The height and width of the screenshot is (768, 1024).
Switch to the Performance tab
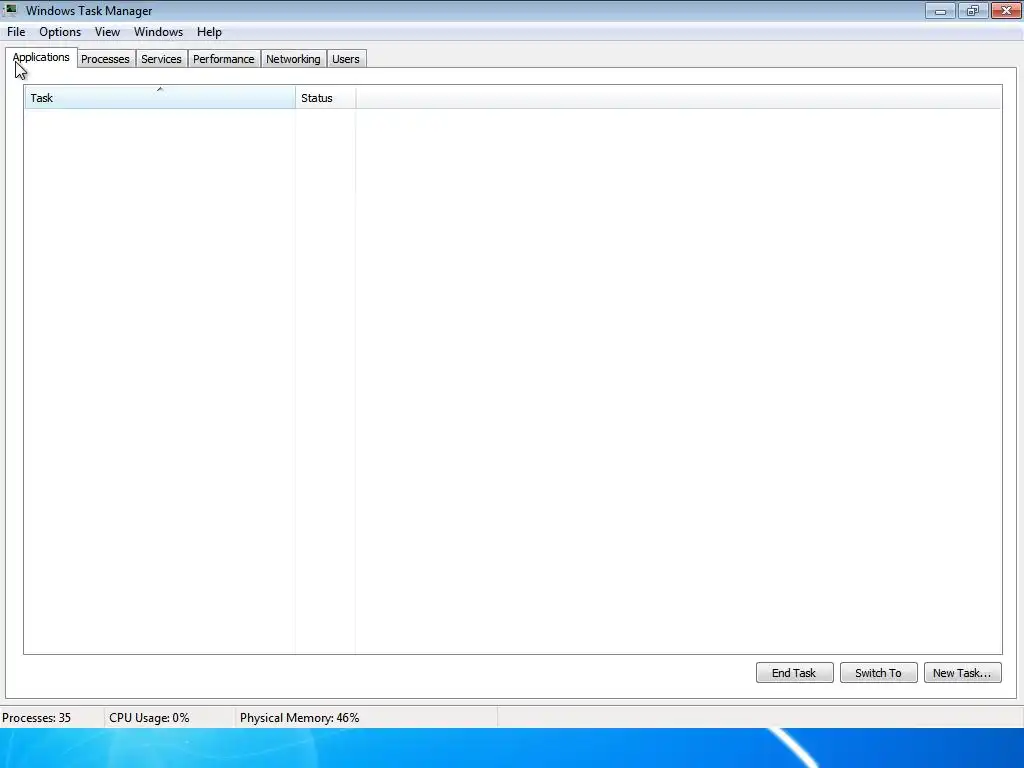[x=223, y=59]
